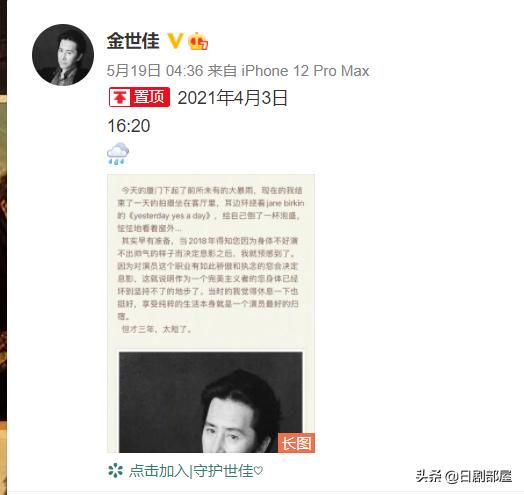The height and width of the screenshot is (495, 524).
Task: Open the 点击加入 super-topic link
Action: (x=159, y=471)
